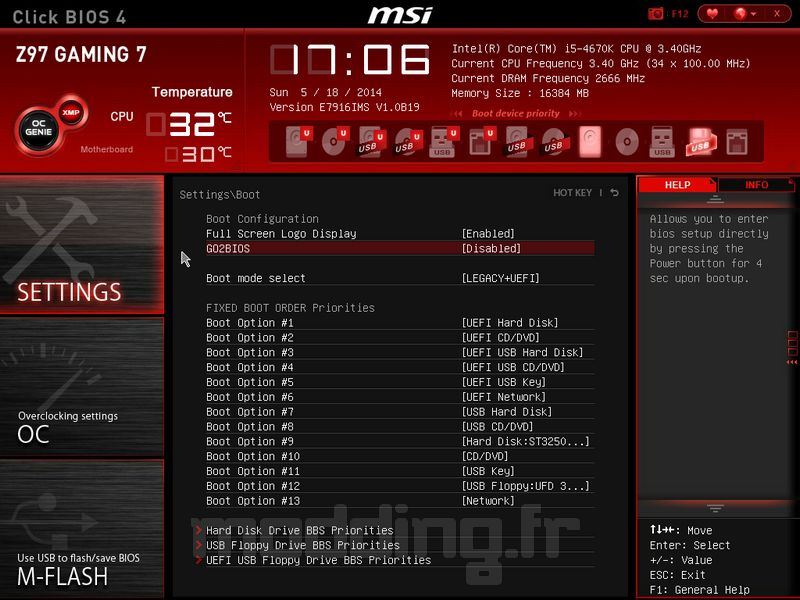The width and height of the screenshot is (800, 600).
Task: Click the 17:06 clock display
Action: [x=351, y=60]
